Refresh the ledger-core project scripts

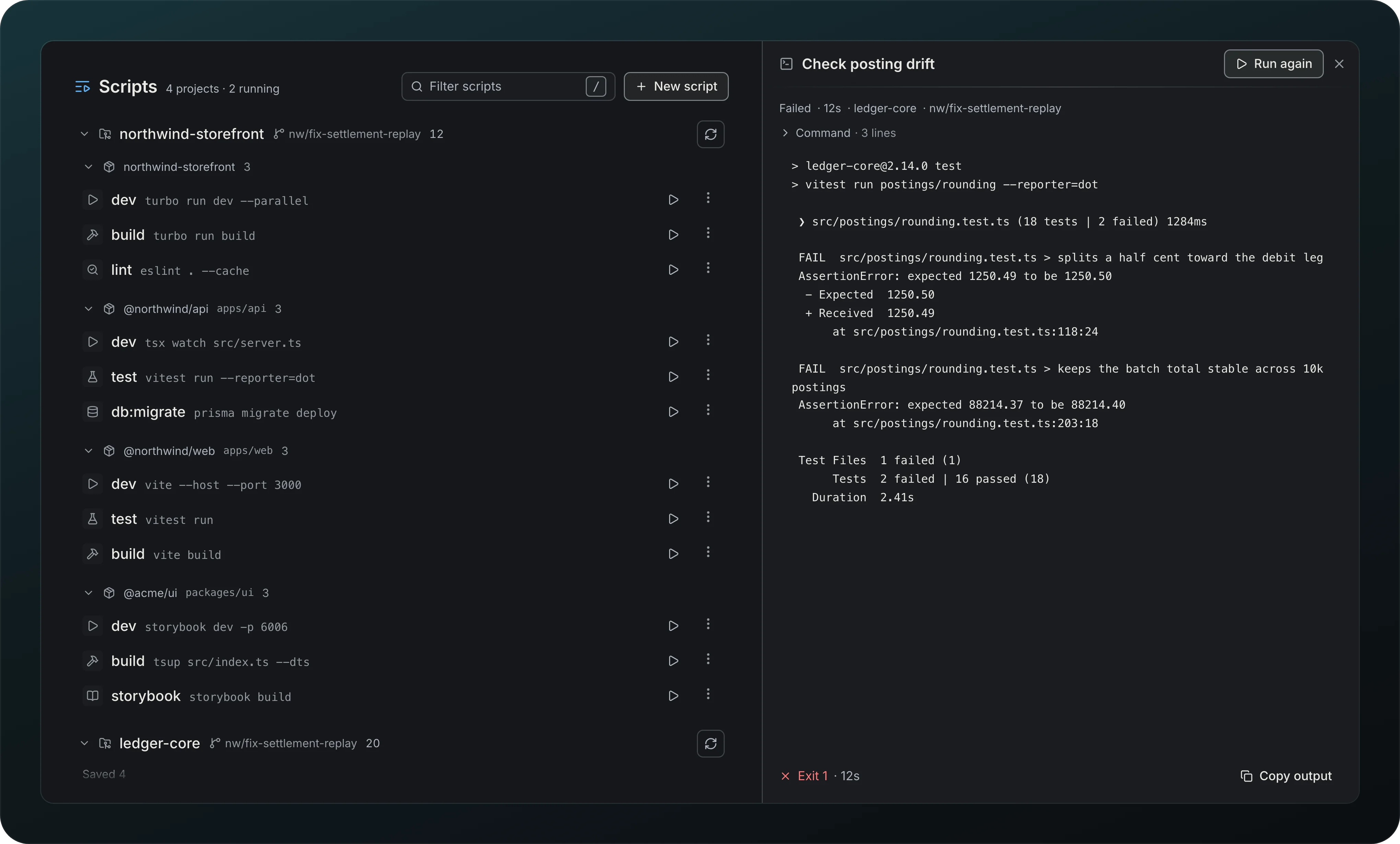(x=711, y=743)
